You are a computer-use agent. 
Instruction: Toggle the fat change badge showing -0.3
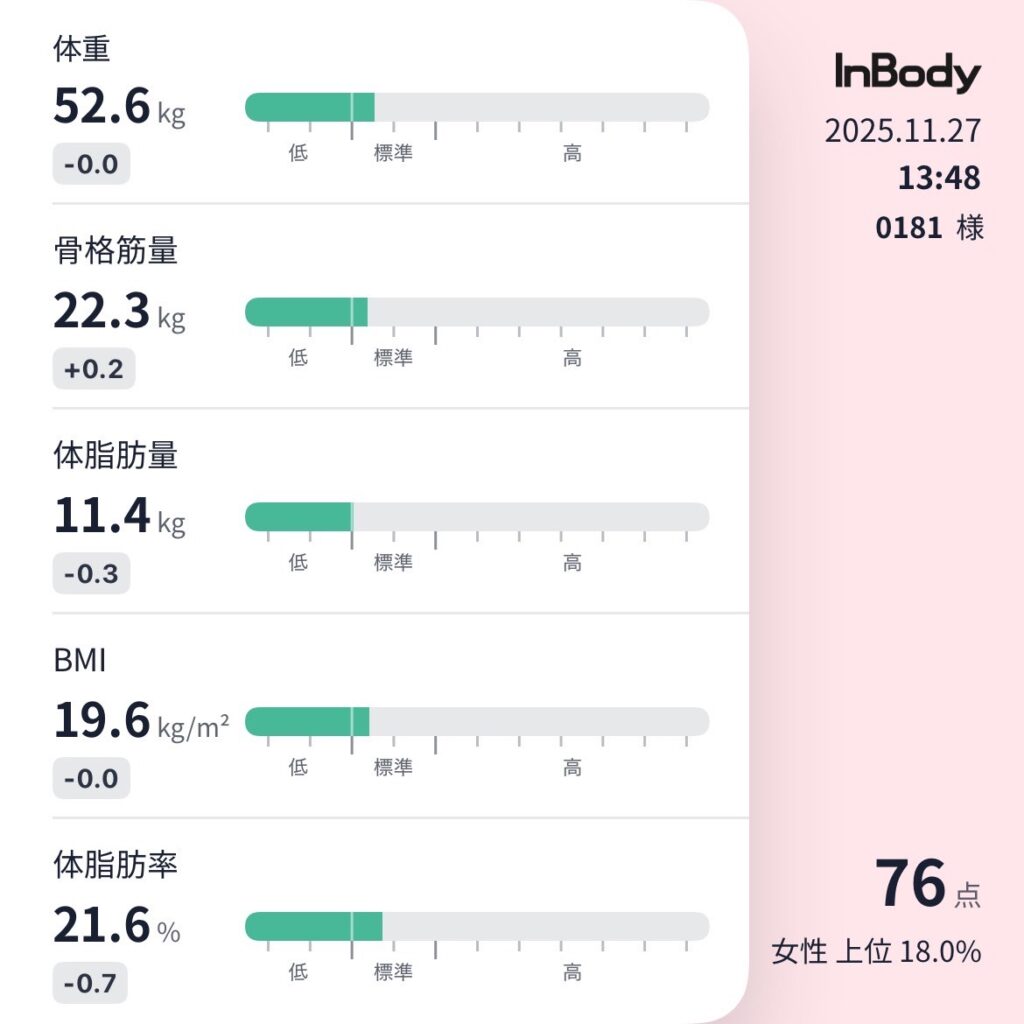point(90,574)
